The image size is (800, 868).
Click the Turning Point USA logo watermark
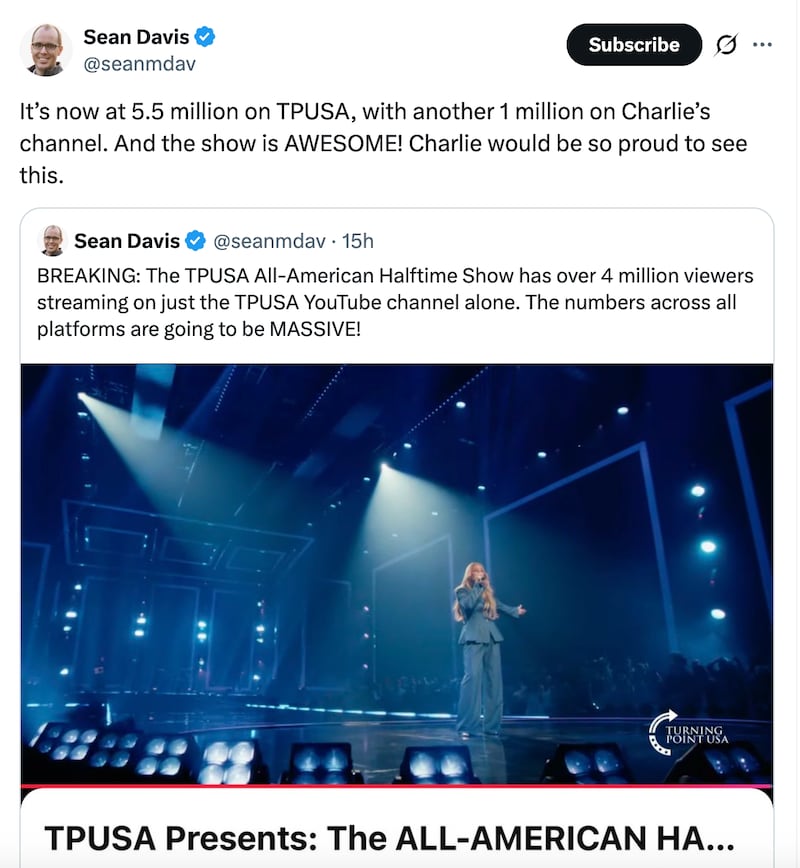690,728
